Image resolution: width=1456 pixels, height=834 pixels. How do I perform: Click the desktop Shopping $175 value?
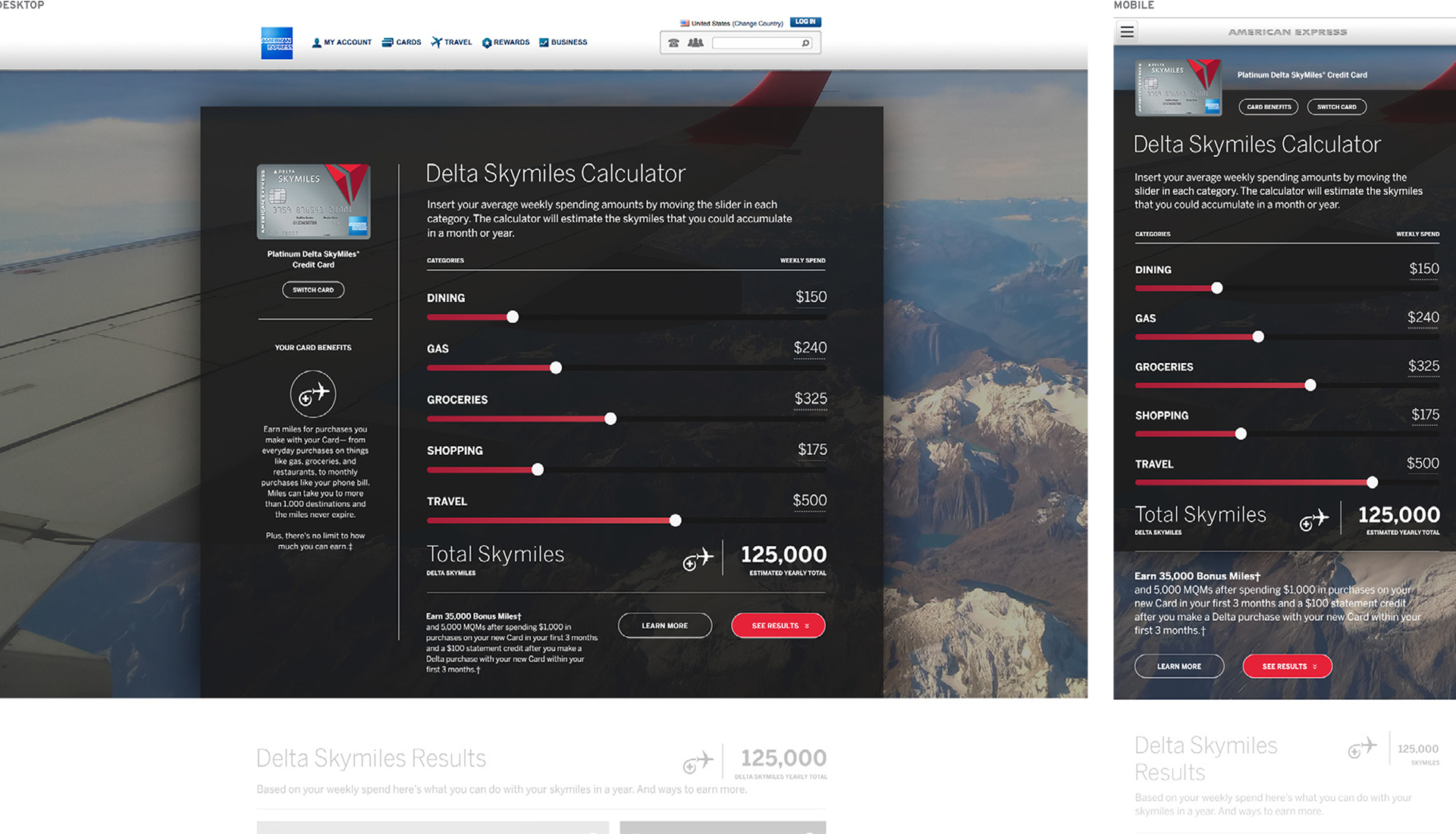point(812,450)
